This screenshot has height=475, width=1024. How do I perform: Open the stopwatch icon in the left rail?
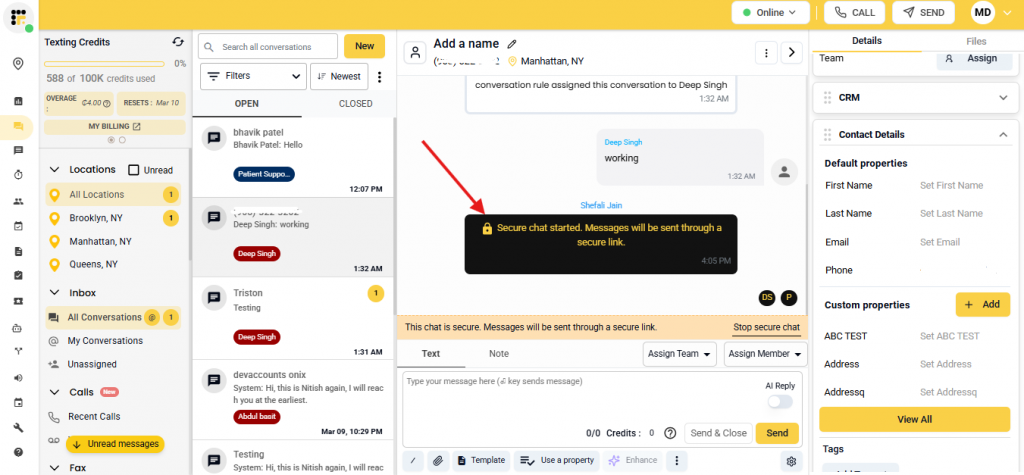tap(18, 175)
